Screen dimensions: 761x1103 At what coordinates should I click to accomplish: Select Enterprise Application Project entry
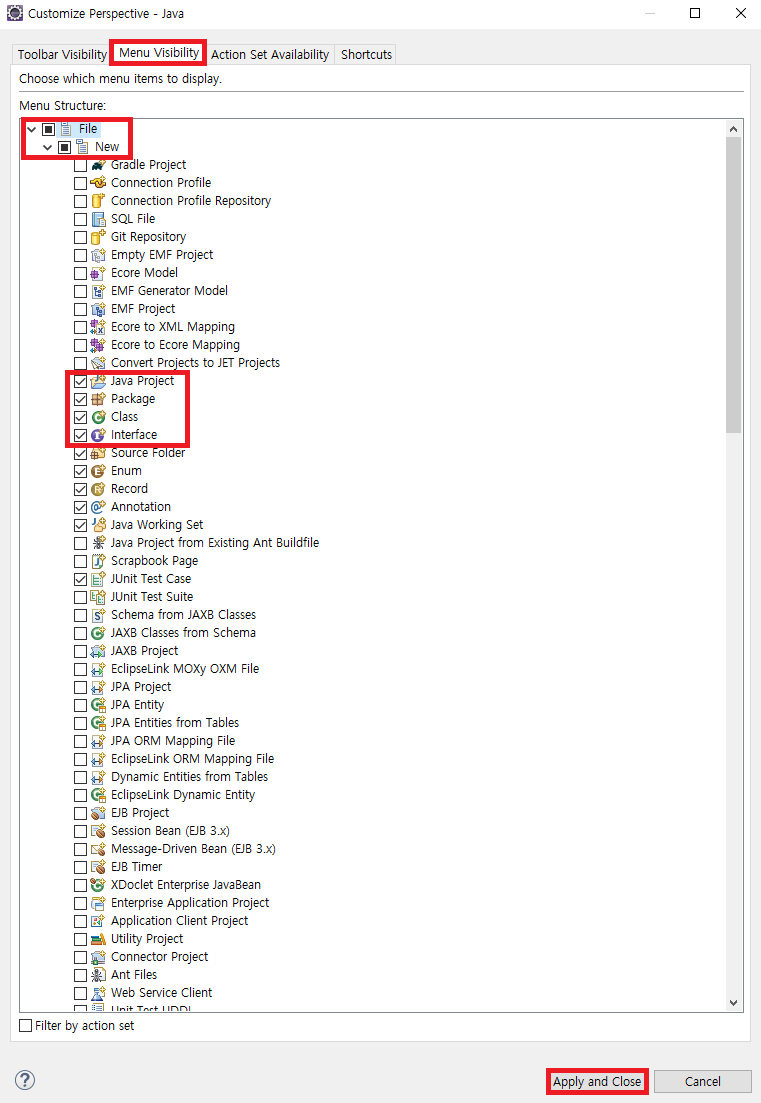pos(190,903)
